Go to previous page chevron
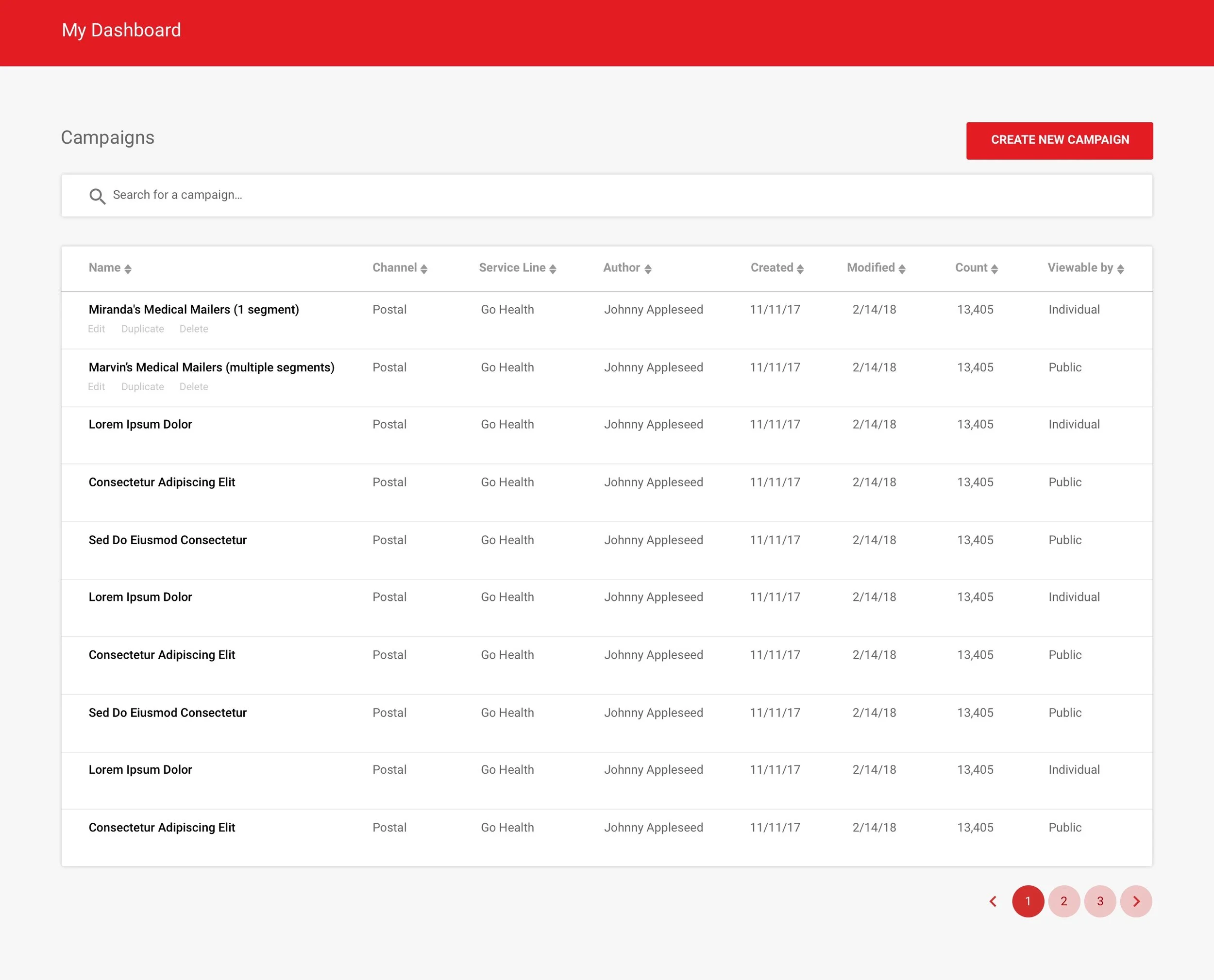1214x980 pixels. [993, 901]
